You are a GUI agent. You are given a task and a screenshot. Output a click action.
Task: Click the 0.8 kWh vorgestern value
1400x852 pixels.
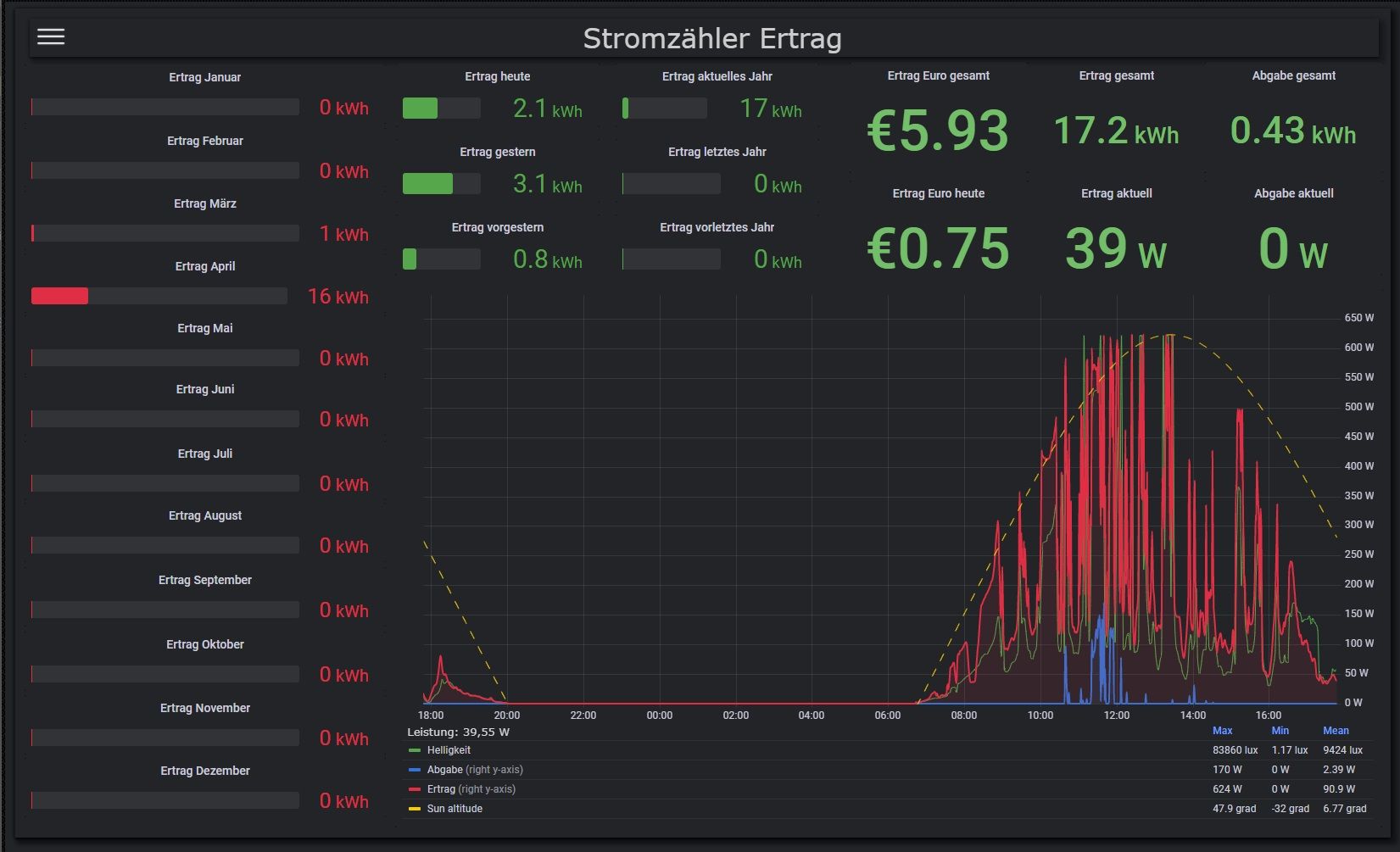548,259
